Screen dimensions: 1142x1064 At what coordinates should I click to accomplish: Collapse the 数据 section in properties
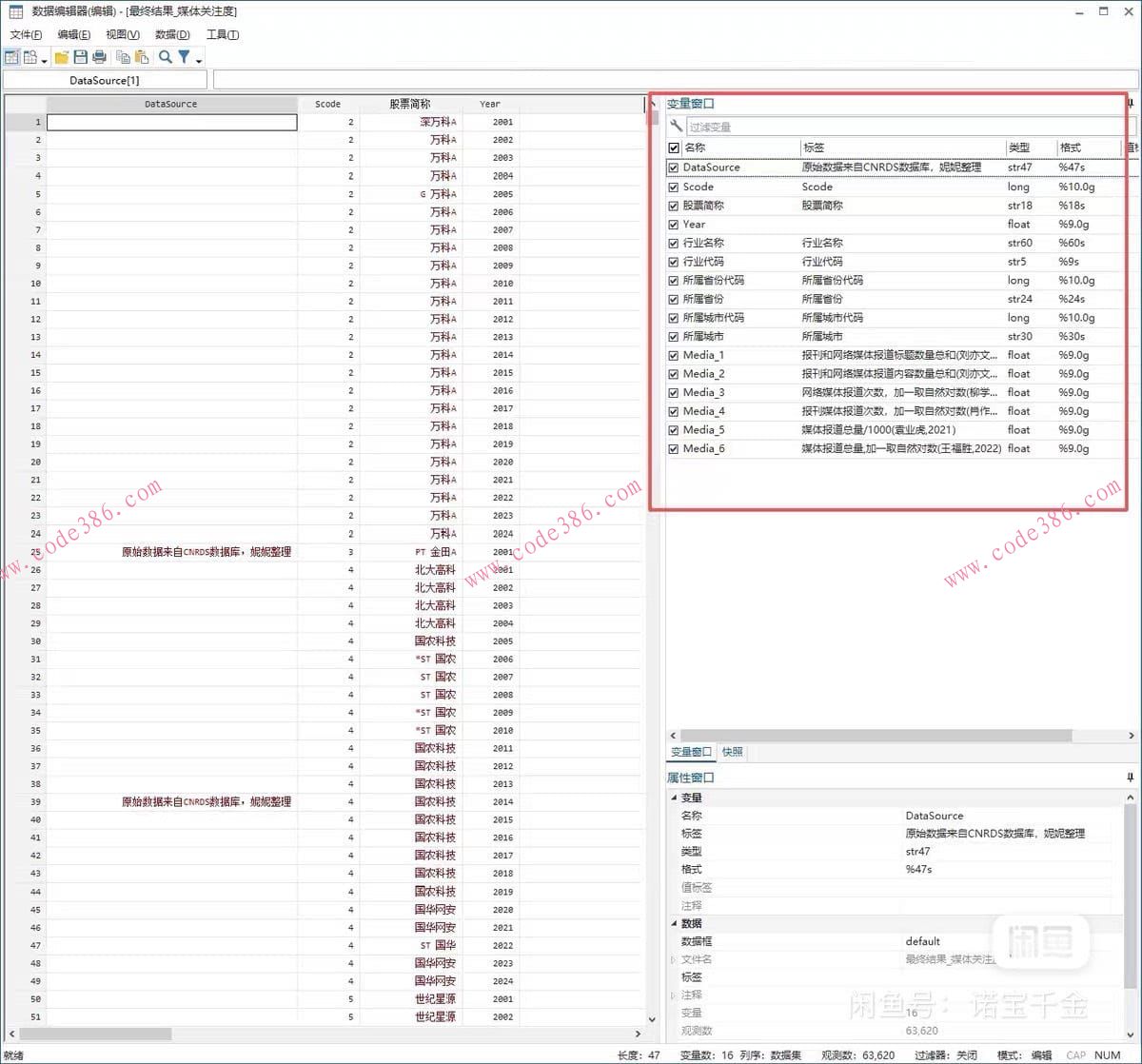pyautogui.click(x=675, y=923)
